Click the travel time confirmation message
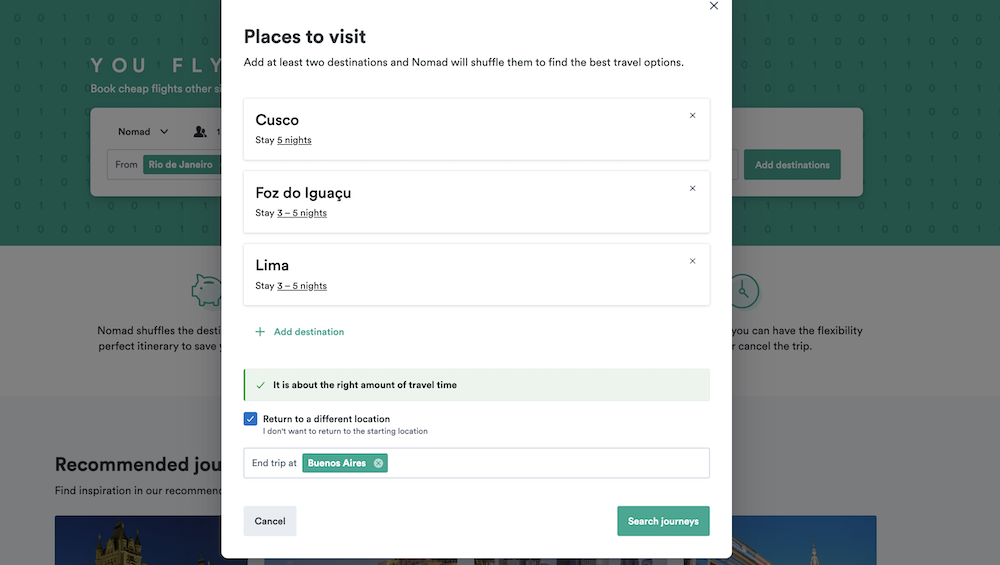Screen dimensions: 1000x565 click(476, 385)
